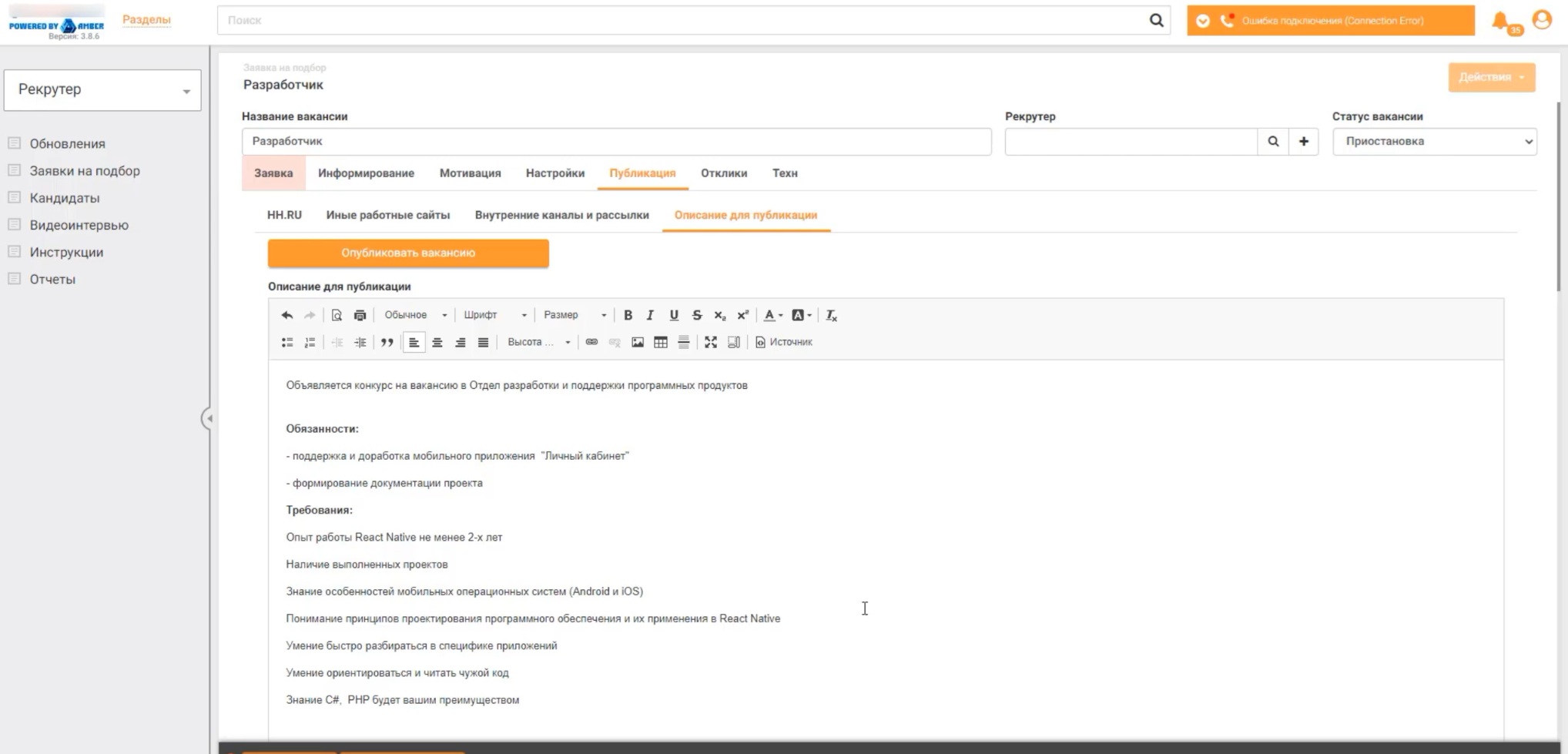
Task: Apply strikethrough formatting
Action: point(697,315)
